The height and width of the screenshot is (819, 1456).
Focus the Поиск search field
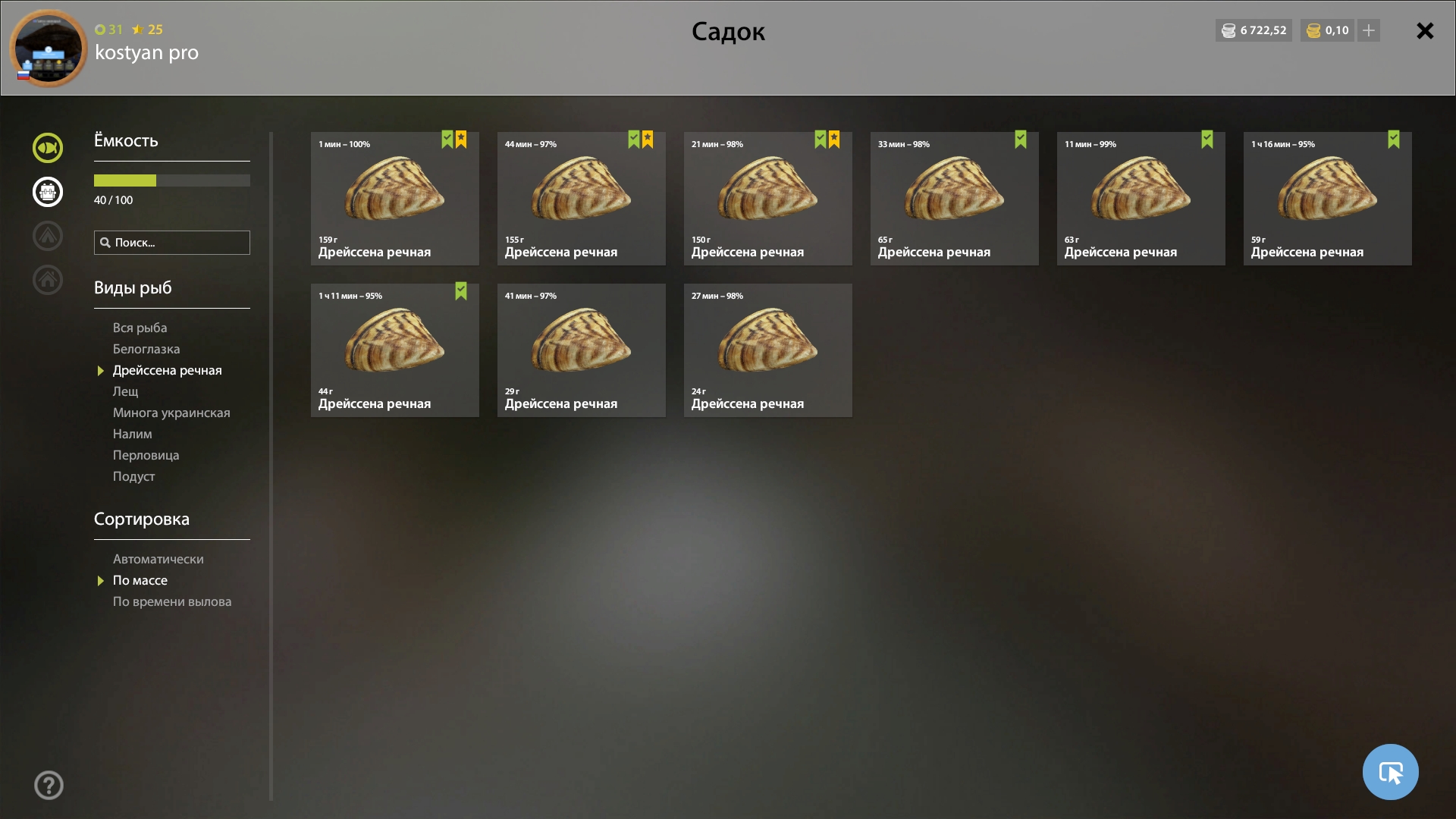tap(172, 243)
